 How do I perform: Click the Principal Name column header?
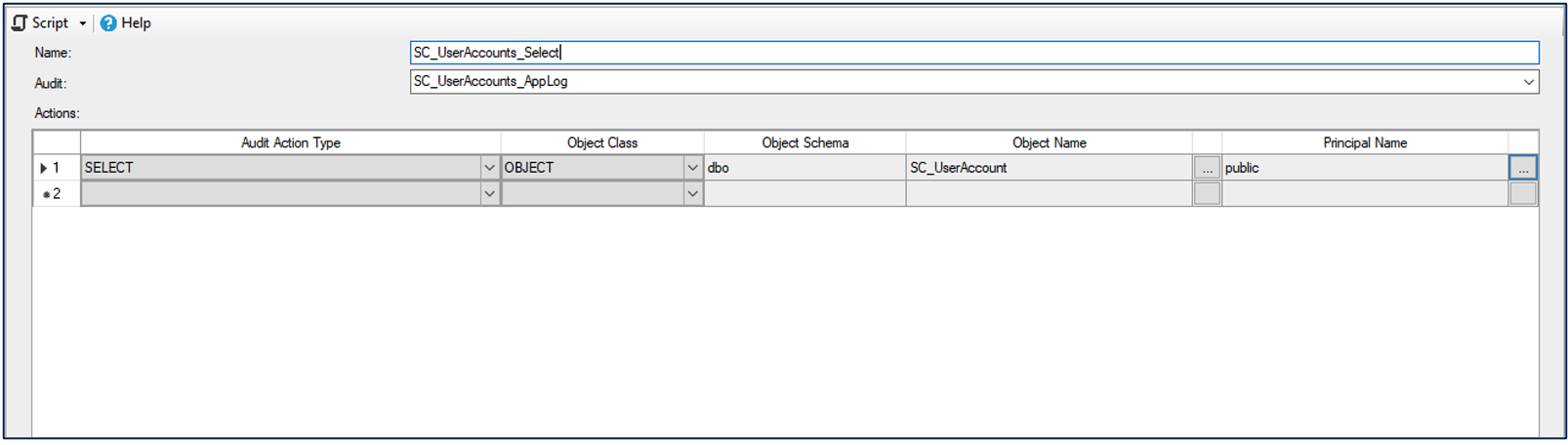click(1364, 142)
